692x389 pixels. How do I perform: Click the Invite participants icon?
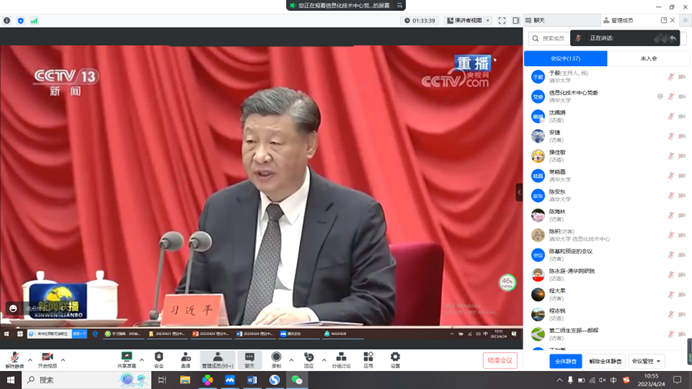coord(186,359)
